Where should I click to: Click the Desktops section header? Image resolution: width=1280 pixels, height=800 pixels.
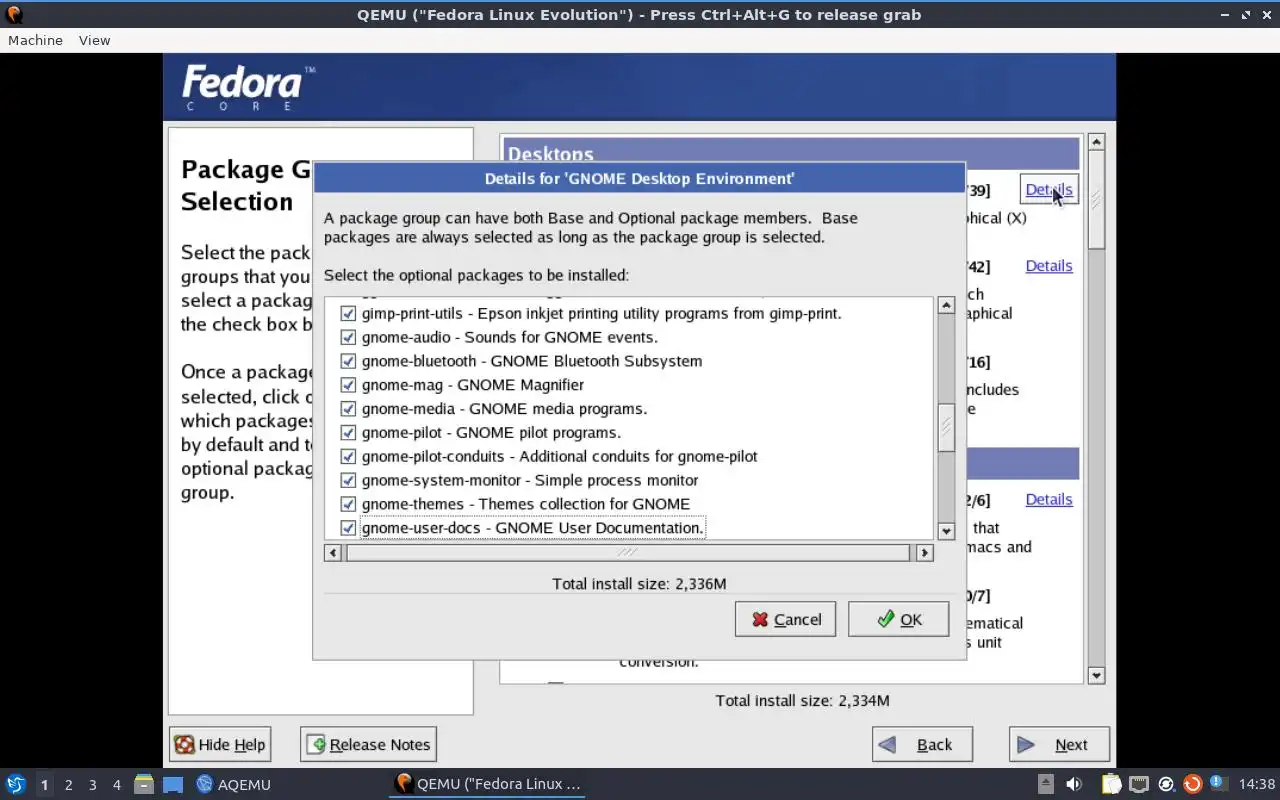point(790,154)
